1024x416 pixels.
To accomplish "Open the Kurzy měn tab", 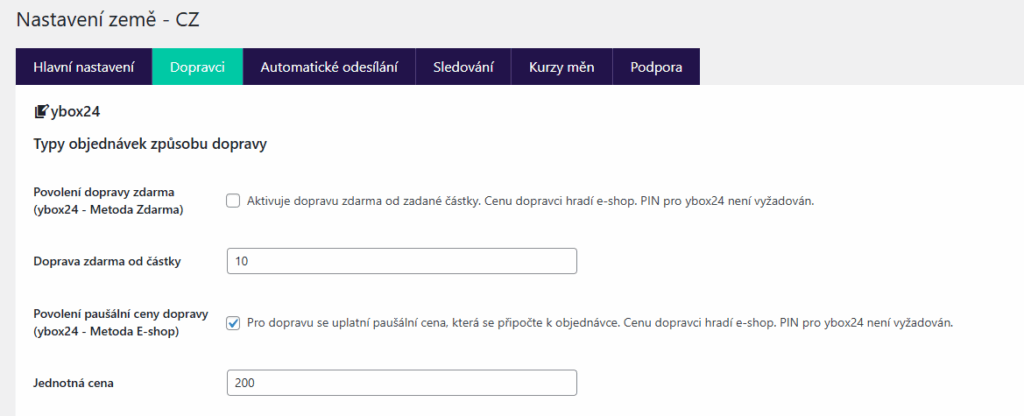I will [562, 67].
